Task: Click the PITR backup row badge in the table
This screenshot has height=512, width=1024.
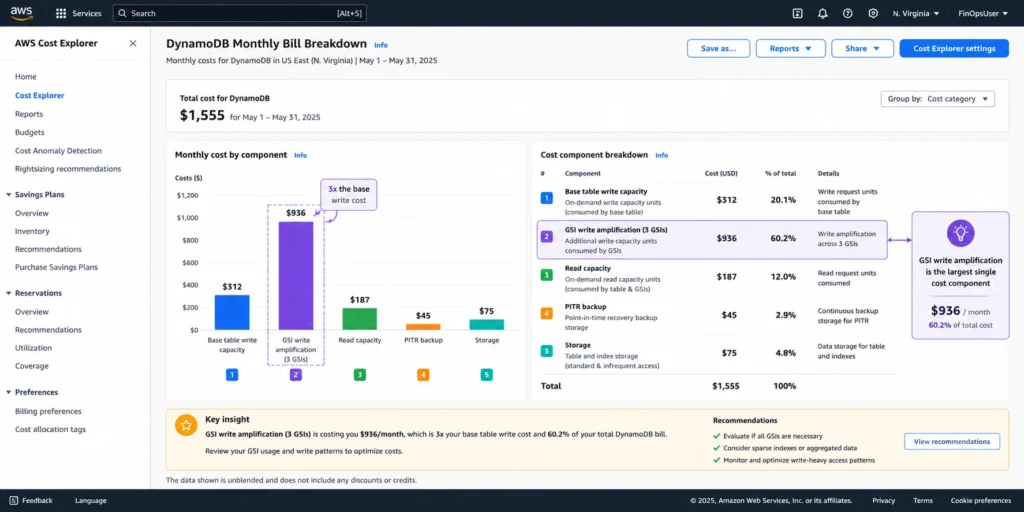Action: coord(547,313)
